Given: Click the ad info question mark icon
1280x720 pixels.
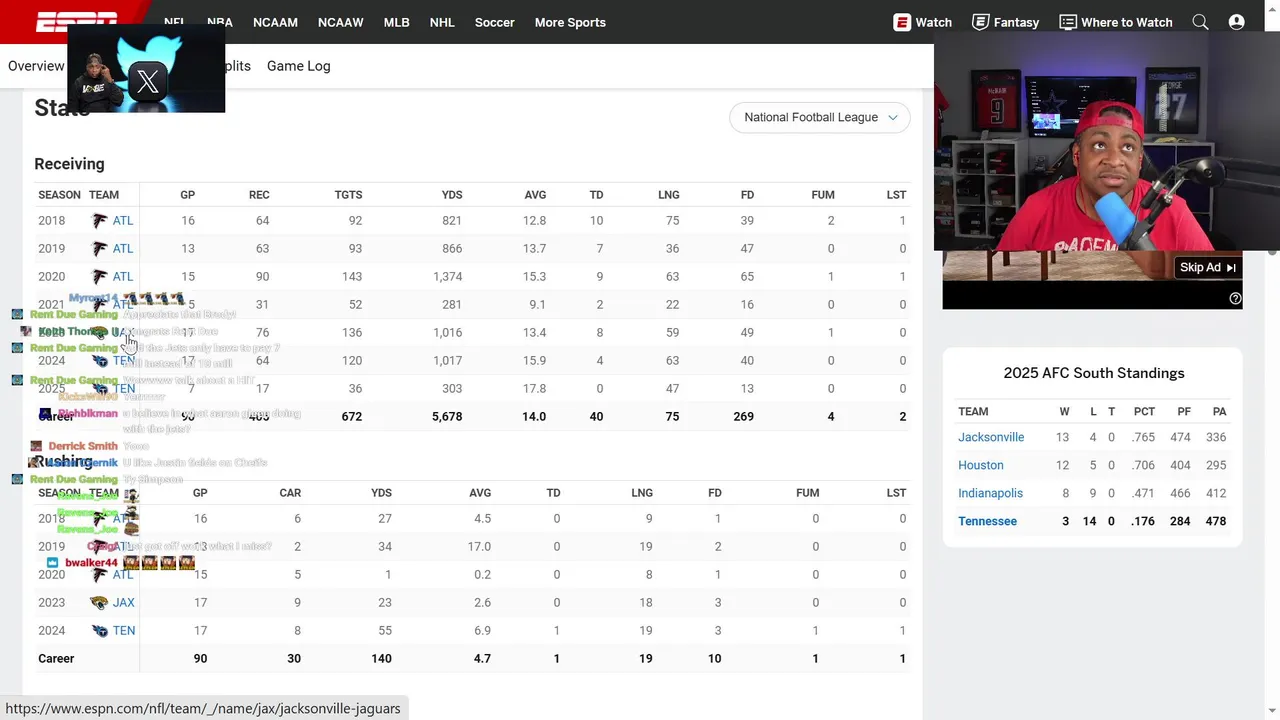Looking at the screenshot, I should click(1235, 298).
